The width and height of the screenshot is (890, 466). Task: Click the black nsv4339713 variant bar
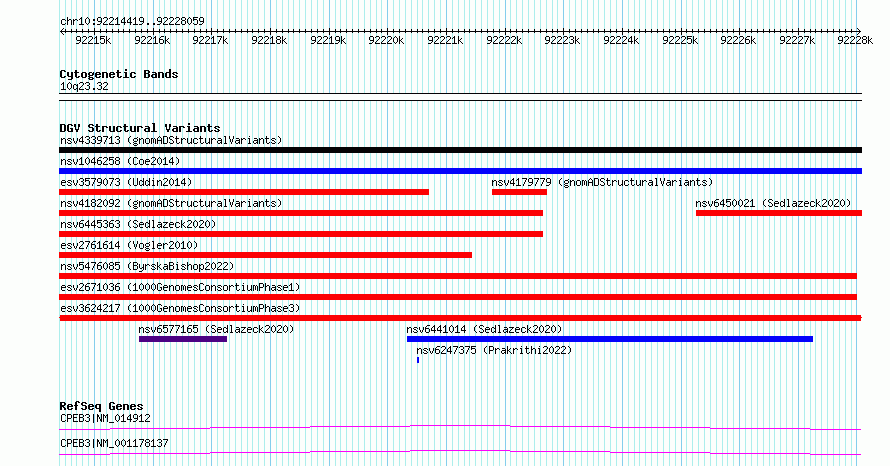coord(460,150)
